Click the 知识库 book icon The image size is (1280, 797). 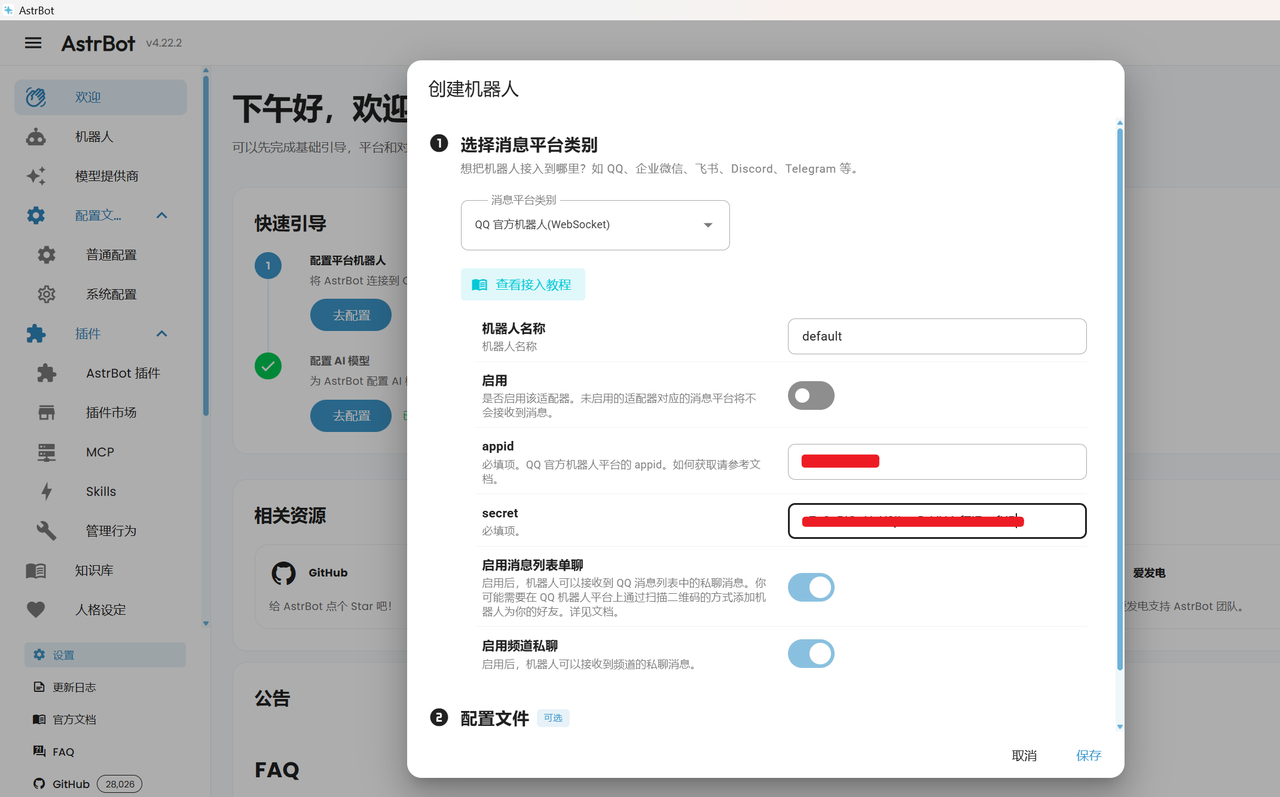pyautogui.click(x=36, y=570)
